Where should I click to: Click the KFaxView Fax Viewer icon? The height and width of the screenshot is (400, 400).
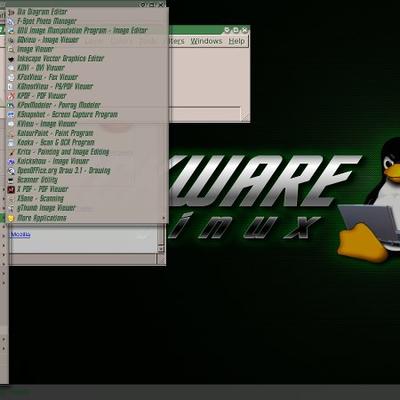point(11,77)
